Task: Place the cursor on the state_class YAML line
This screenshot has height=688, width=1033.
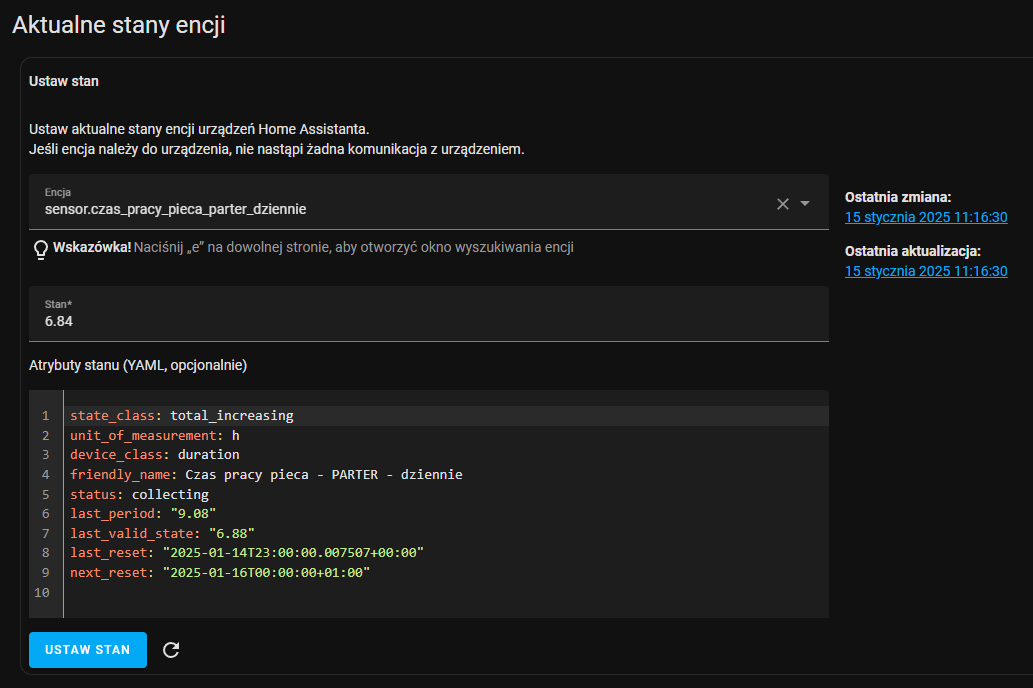Action: 181,415
